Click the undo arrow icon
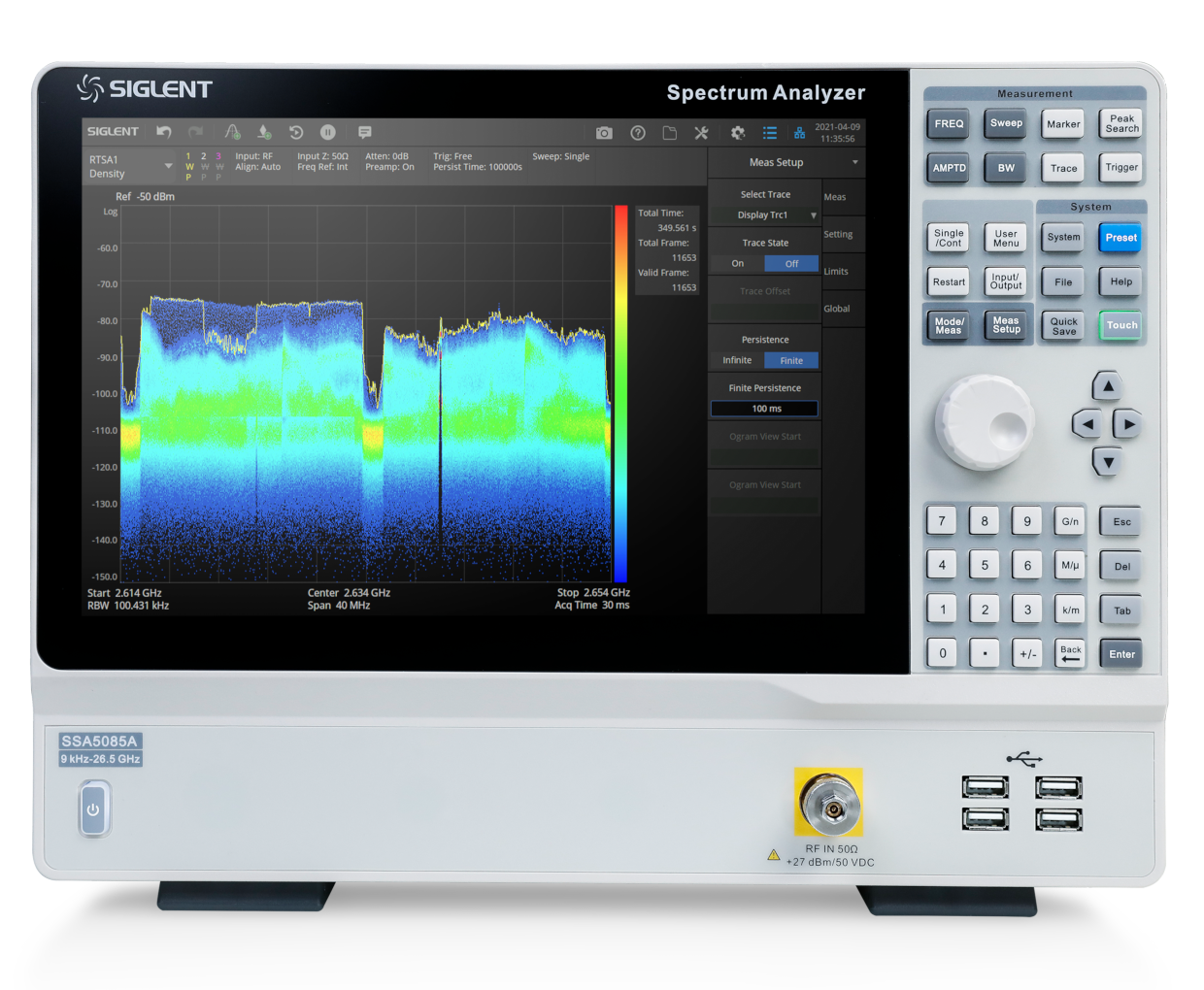 (164, 132)
